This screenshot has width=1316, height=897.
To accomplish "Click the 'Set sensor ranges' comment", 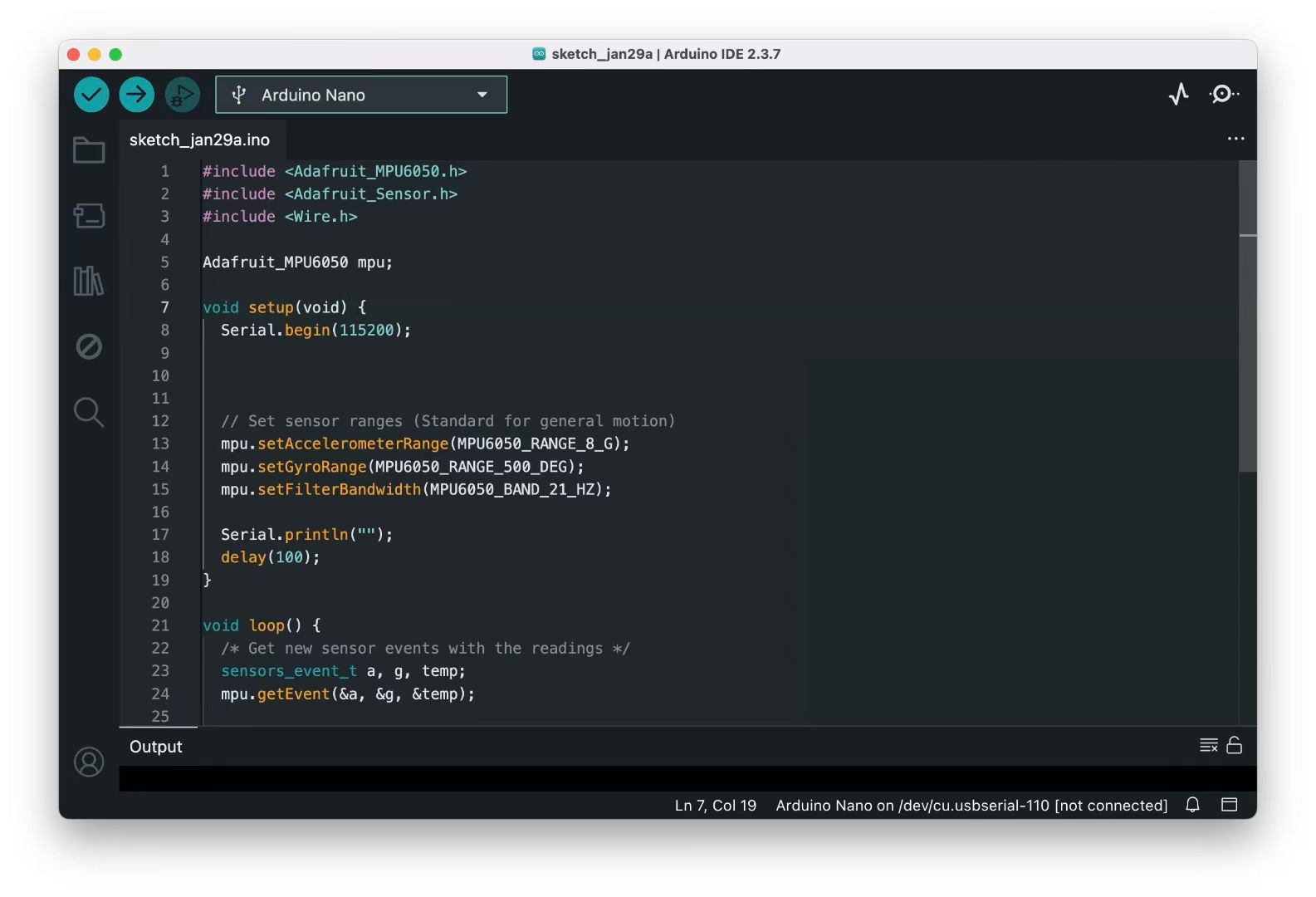I will (x=448, y=421).
